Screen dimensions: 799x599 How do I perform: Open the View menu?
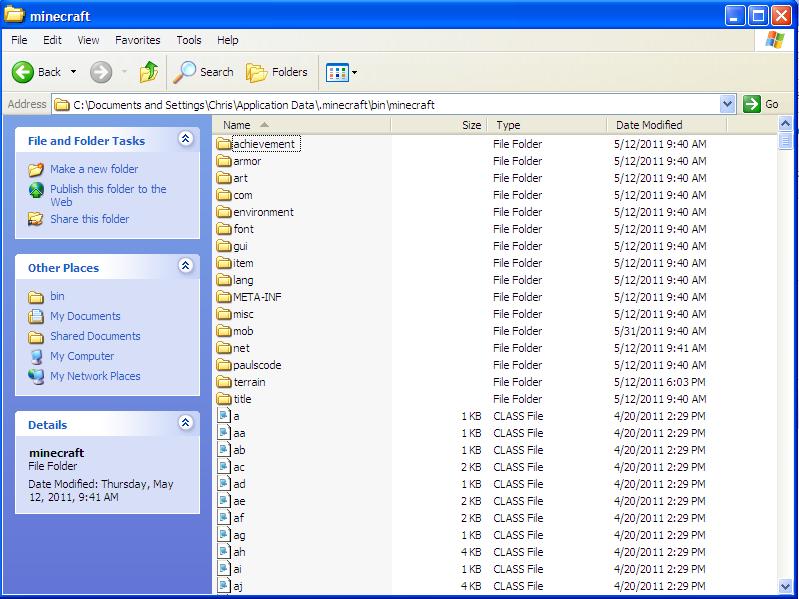coord(88,40)
